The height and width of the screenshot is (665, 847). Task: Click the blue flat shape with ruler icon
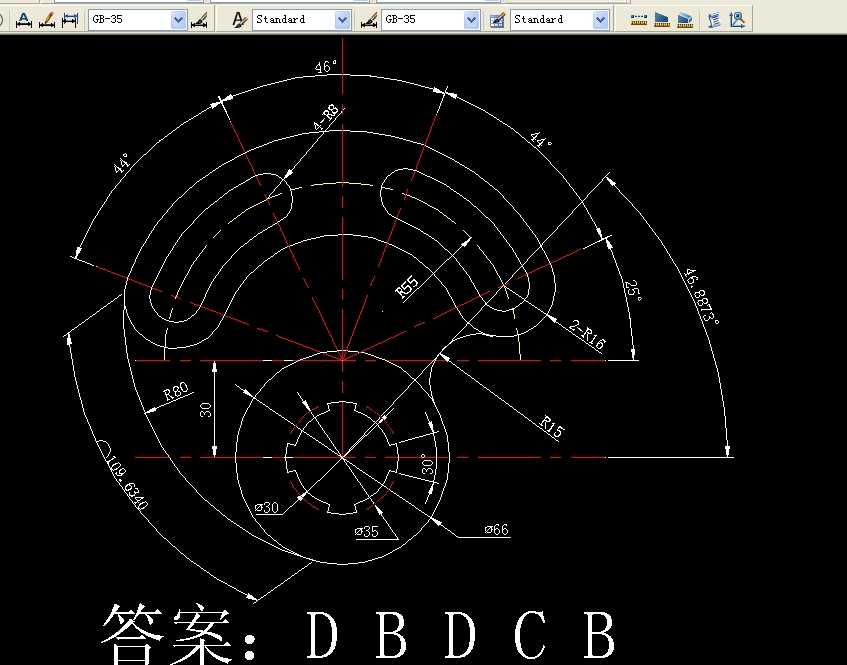pyautogui.click(x=662, y=20)
